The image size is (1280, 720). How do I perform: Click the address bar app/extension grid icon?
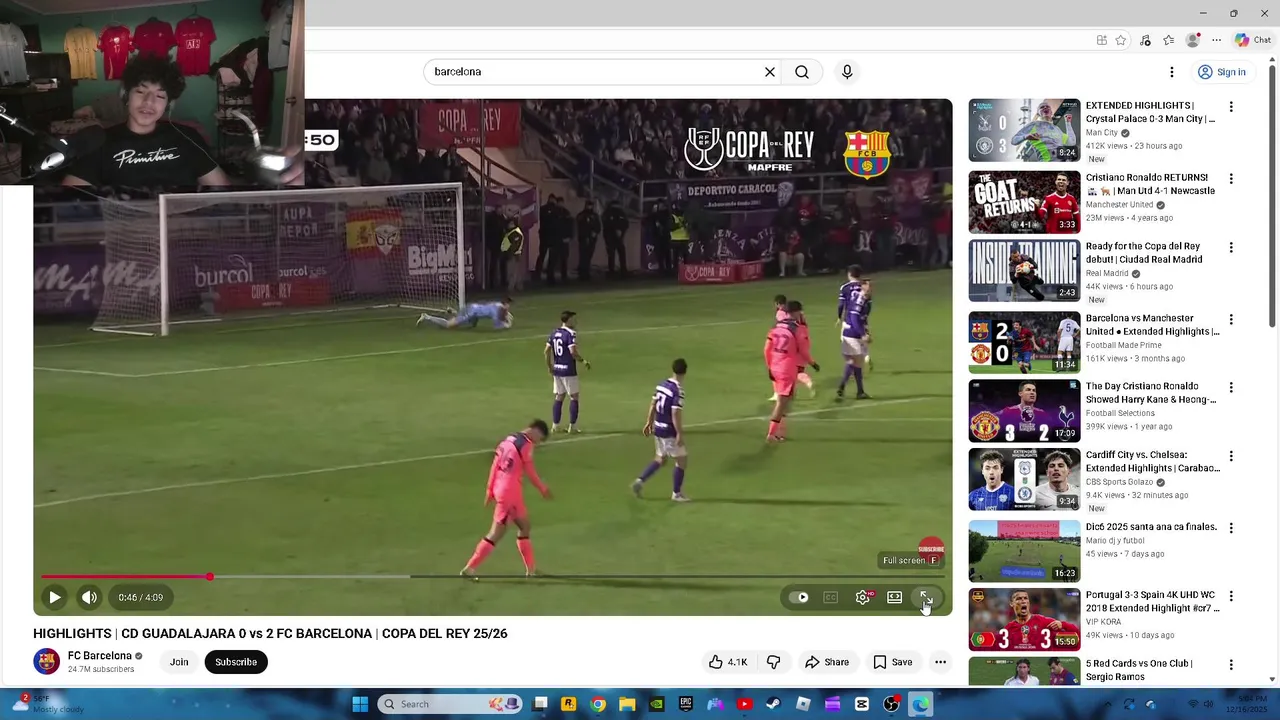(x=1102, y=40)
